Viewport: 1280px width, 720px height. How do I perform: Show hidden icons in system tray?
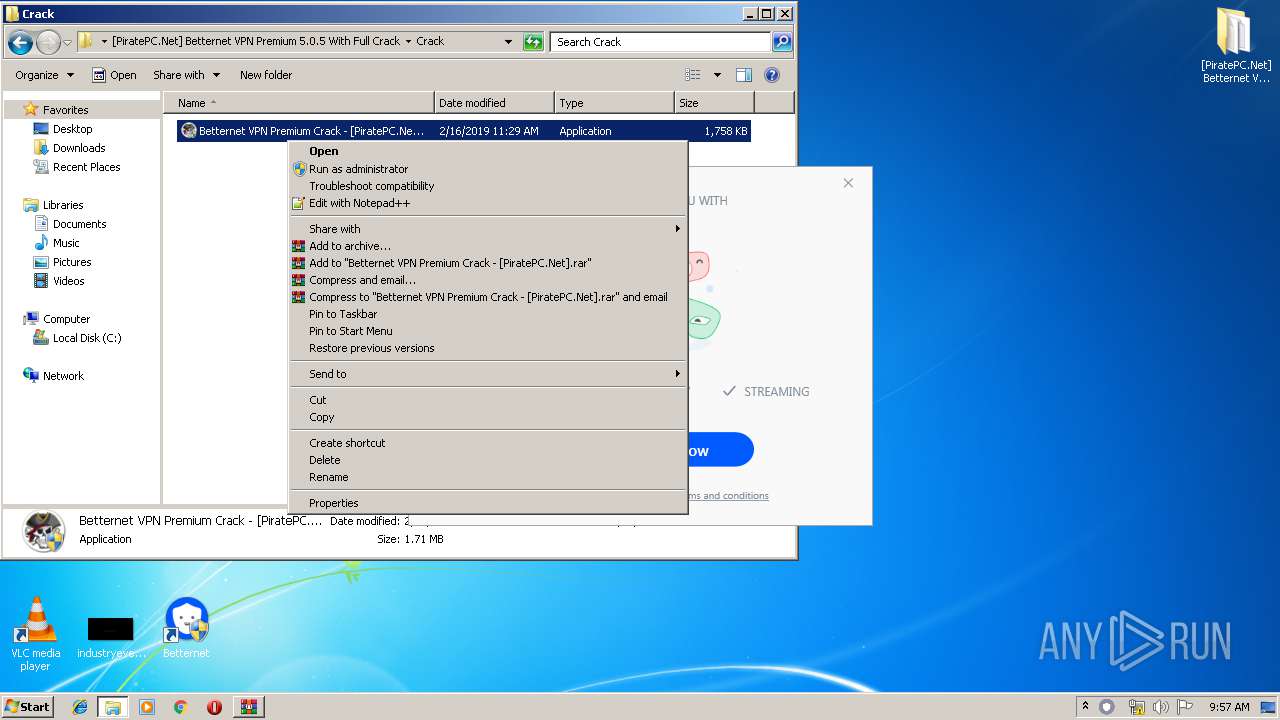point(1086,707)
